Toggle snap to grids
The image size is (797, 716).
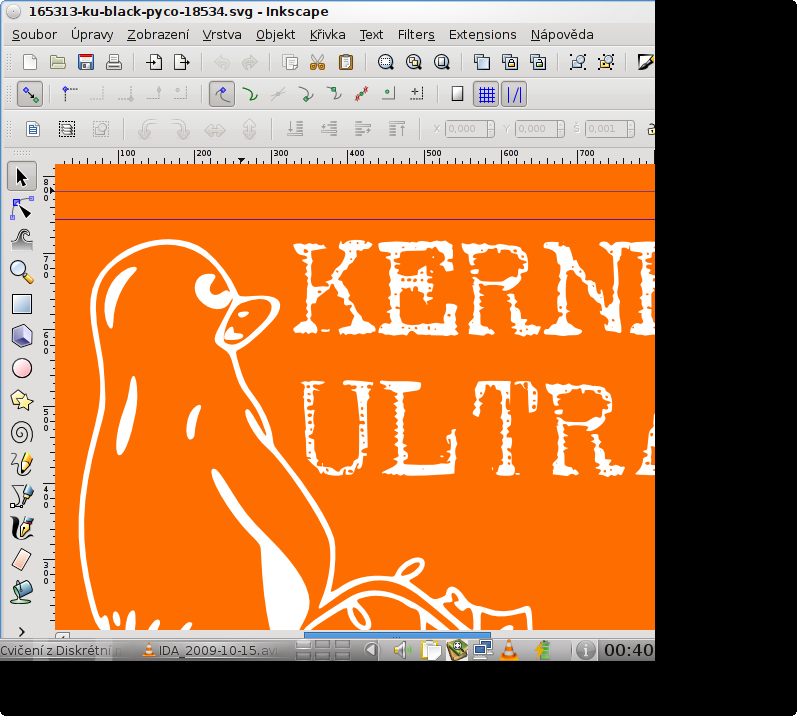(486, 95)
